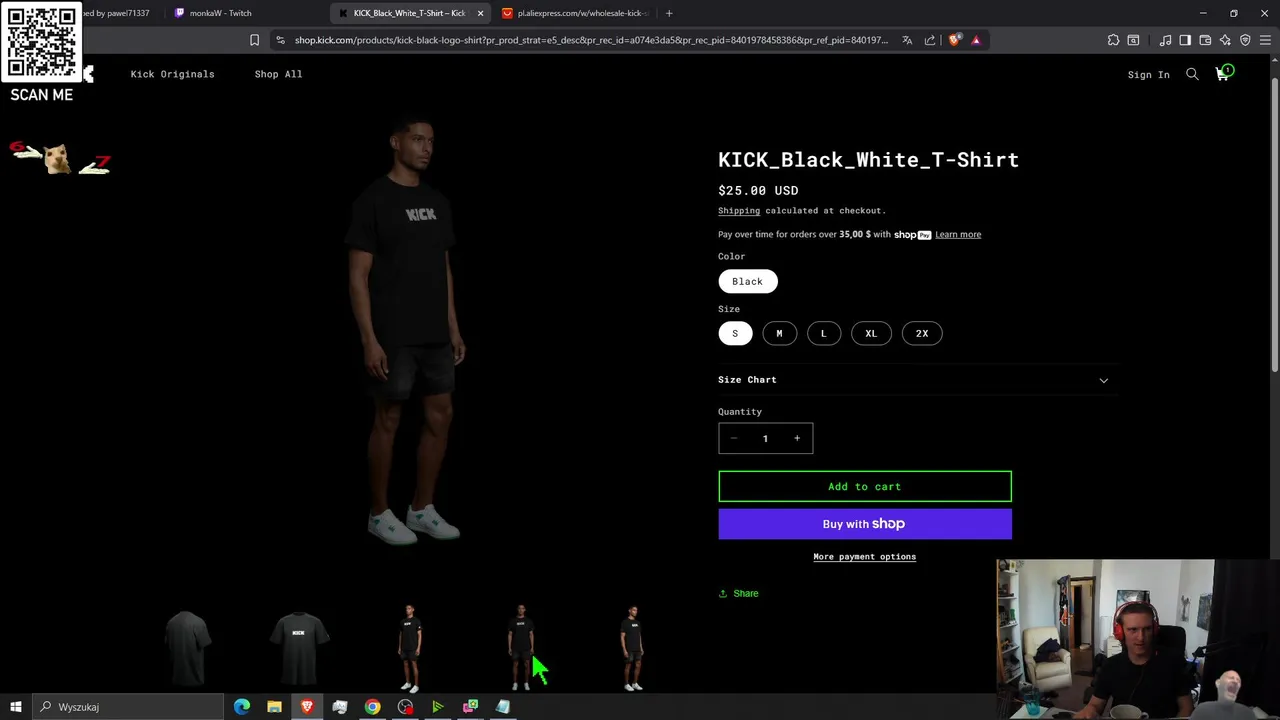Open a new browser tab with plus
The height and width of the screenshot is (720, 1280).
669,13
